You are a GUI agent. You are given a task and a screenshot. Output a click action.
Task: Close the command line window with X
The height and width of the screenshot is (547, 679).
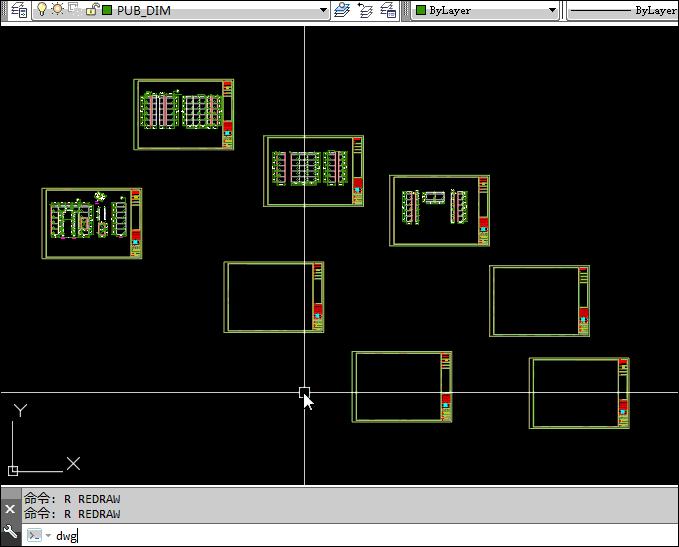pyautogui.click(x=10, y=508)
